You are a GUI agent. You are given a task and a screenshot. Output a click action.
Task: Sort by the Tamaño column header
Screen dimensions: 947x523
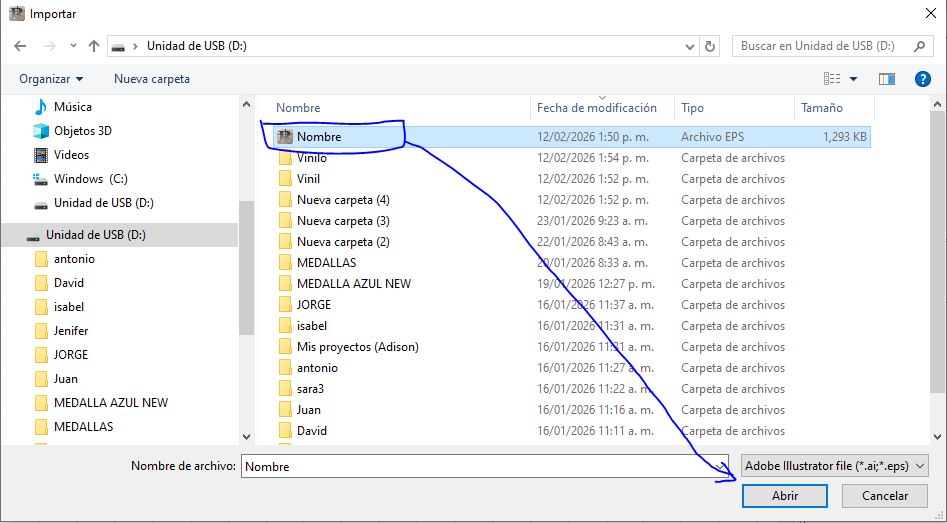822,108
